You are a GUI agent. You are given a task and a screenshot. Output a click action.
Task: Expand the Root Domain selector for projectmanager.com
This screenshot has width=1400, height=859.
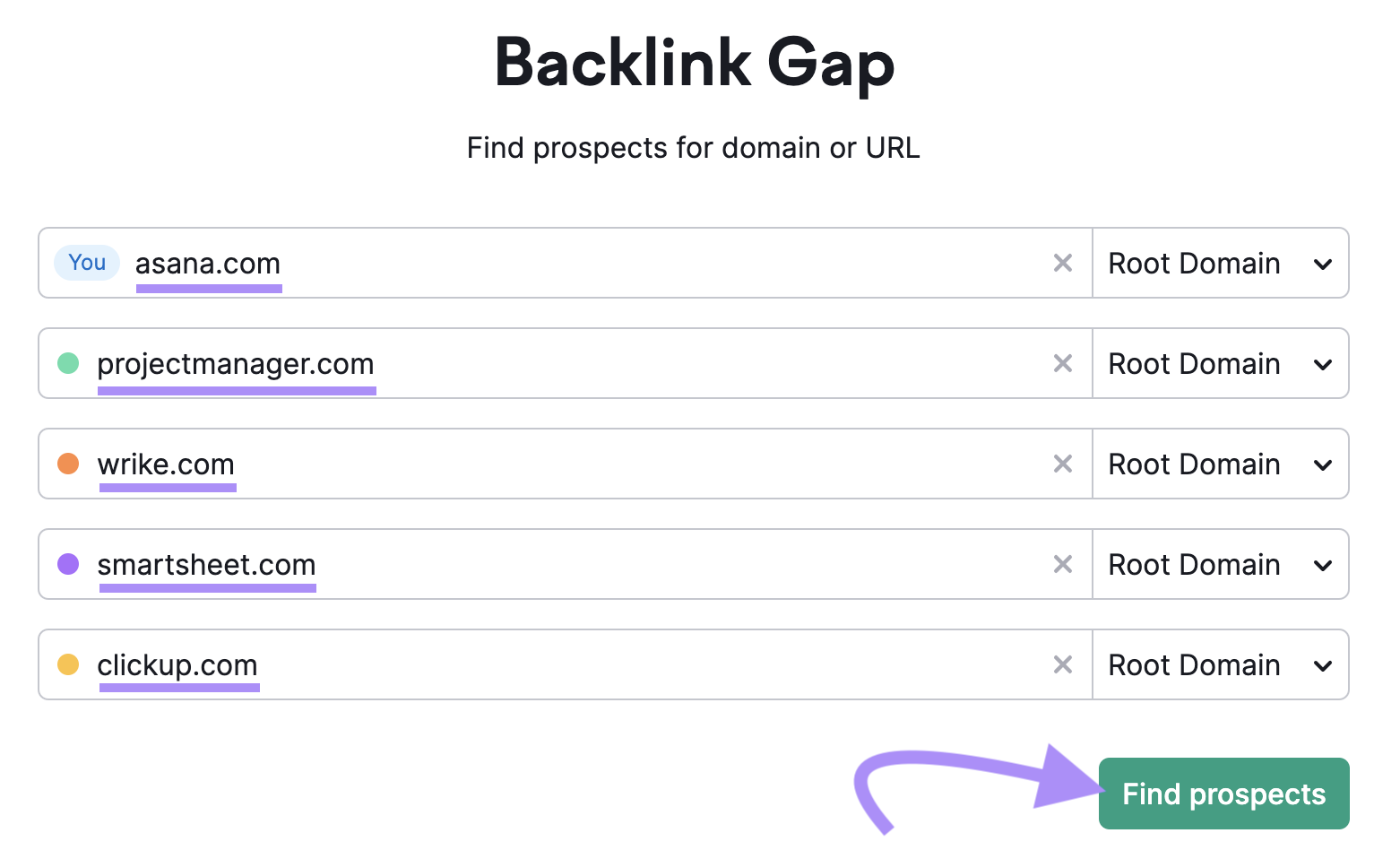click(1219, 363)
